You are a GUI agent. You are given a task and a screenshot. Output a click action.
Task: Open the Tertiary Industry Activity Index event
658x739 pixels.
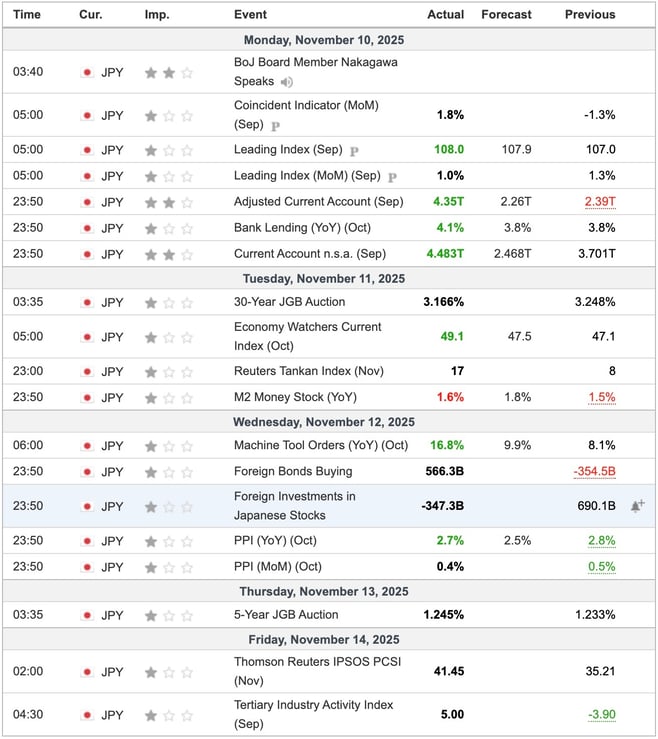tap(313, 714)
